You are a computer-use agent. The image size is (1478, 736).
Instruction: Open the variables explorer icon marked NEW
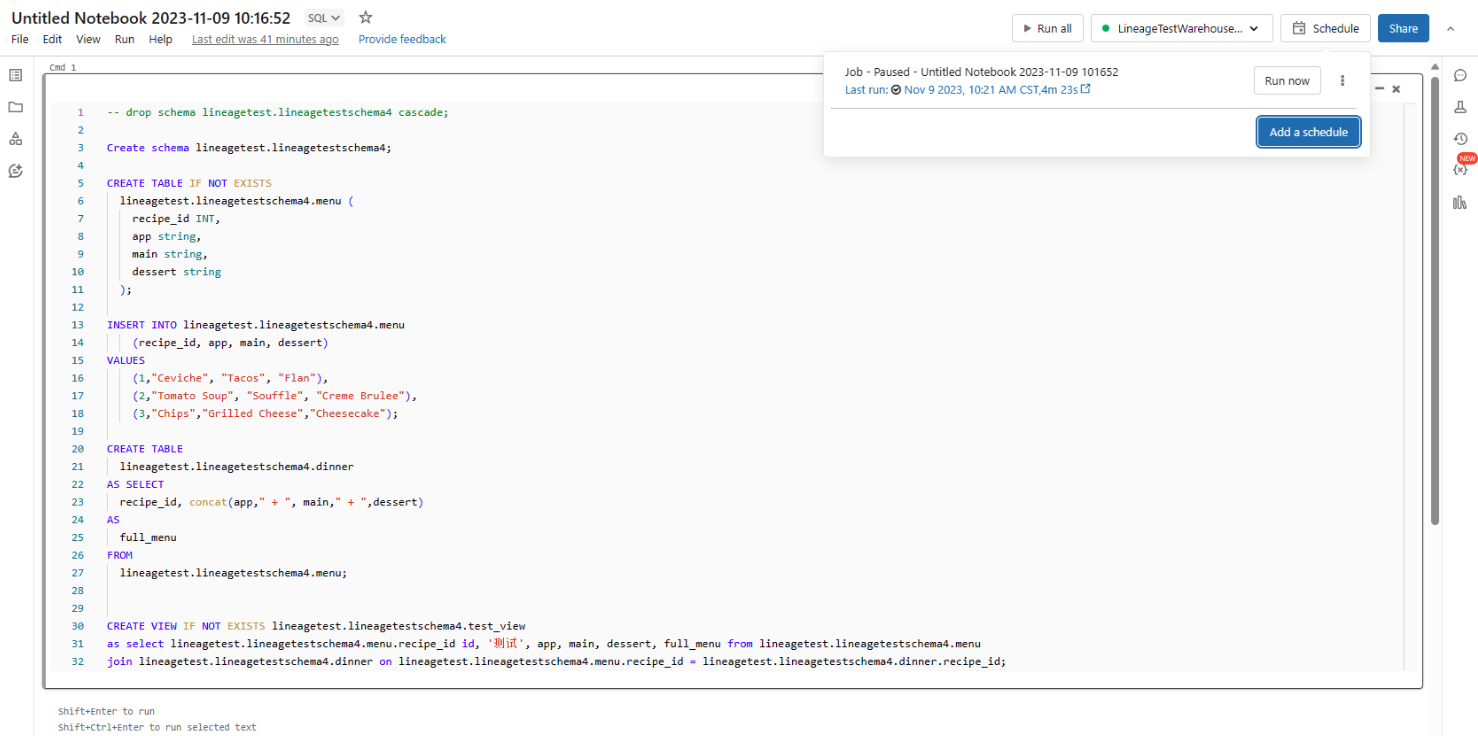pos(1460,170)
